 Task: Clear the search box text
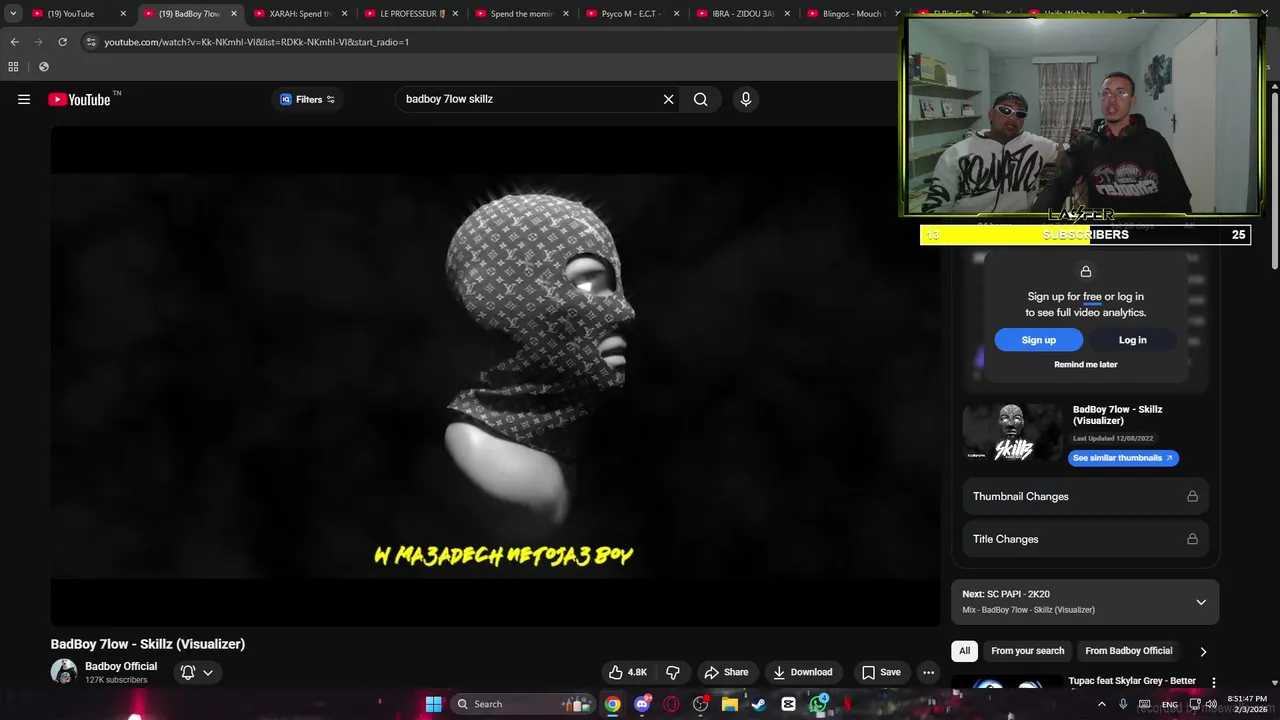tap(669, 99)
